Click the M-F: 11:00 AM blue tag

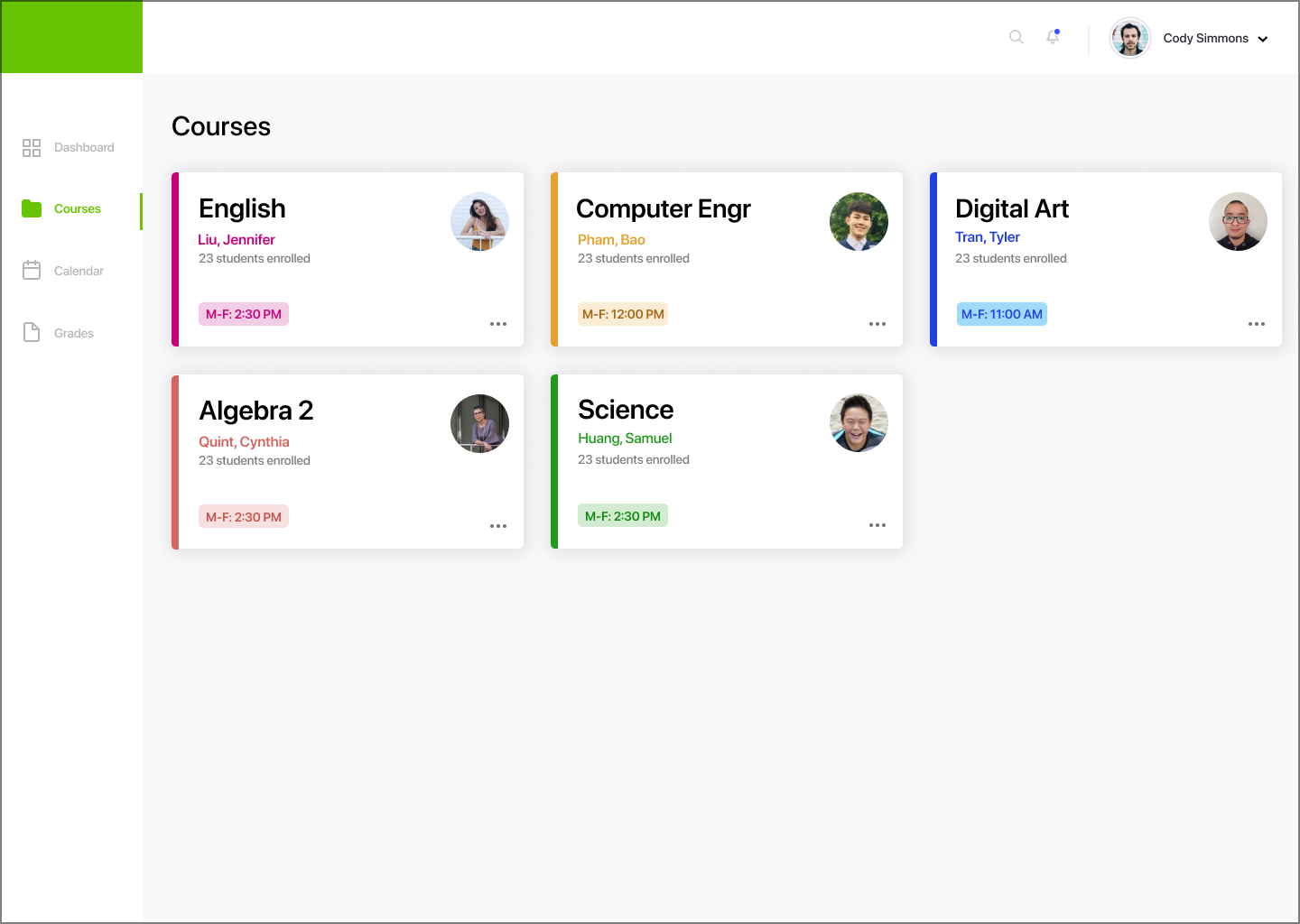[x=1002, y=314]
